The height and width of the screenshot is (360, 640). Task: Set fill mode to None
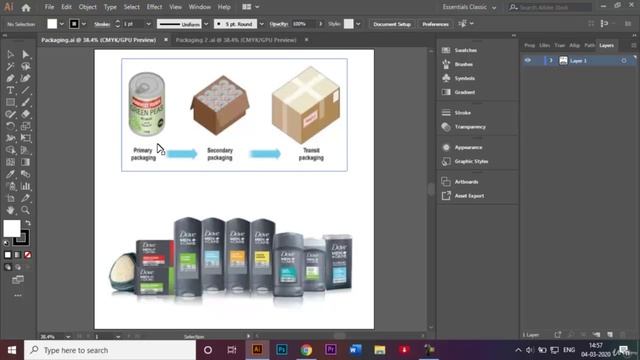point(27,255)
